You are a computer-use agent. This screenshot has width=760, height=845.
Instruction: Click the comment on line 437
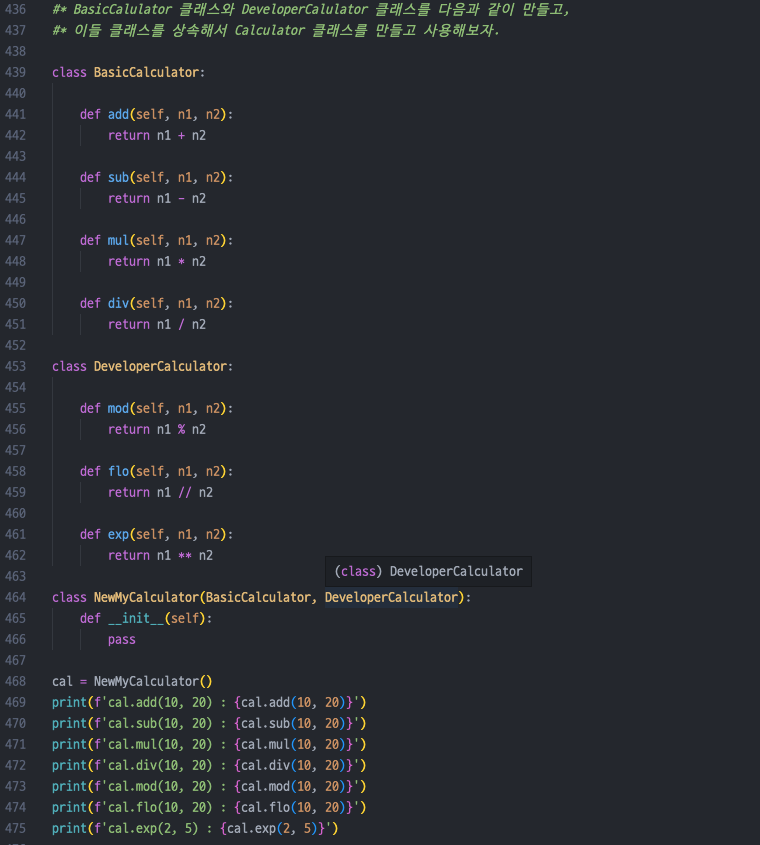[x=275, y=30]
